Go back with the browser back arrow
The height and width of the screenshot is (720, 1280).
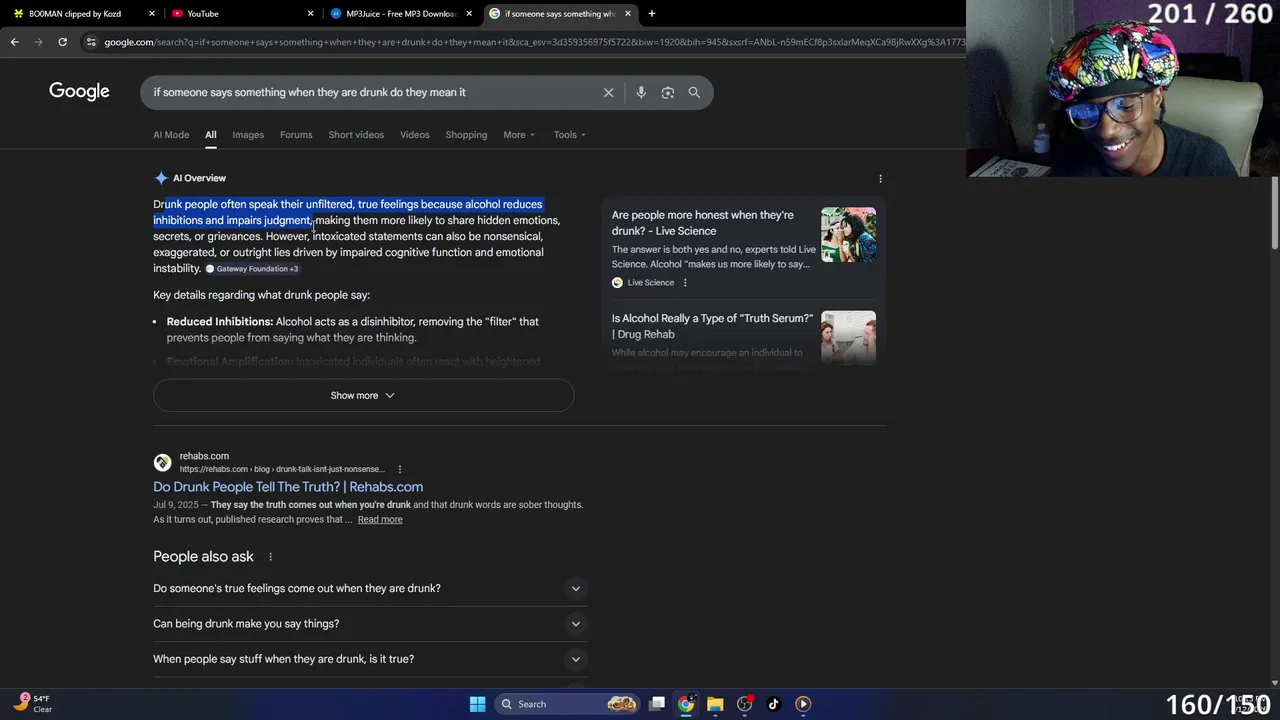pyautogui.click(x=14, y=42)
